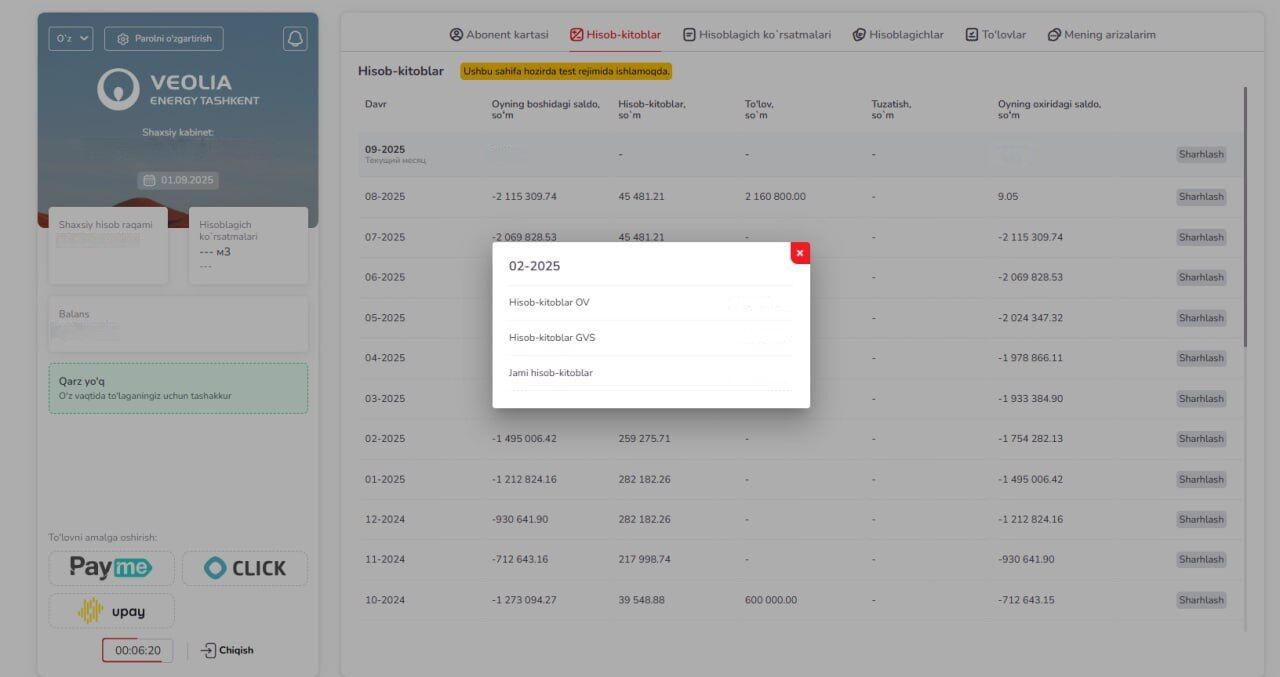Choose the upay payment icon

111,611
